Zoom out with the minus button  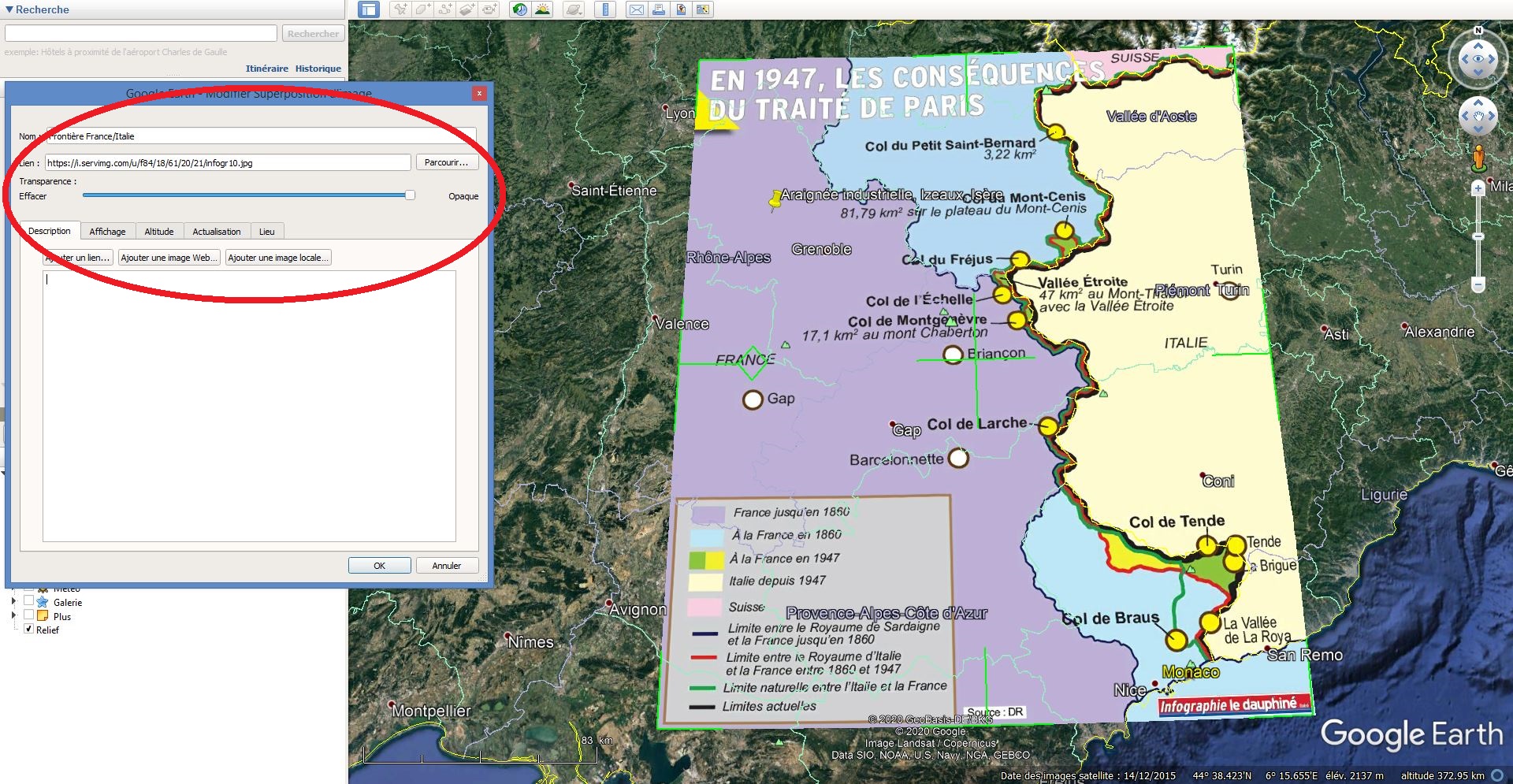click(1478, 284)
